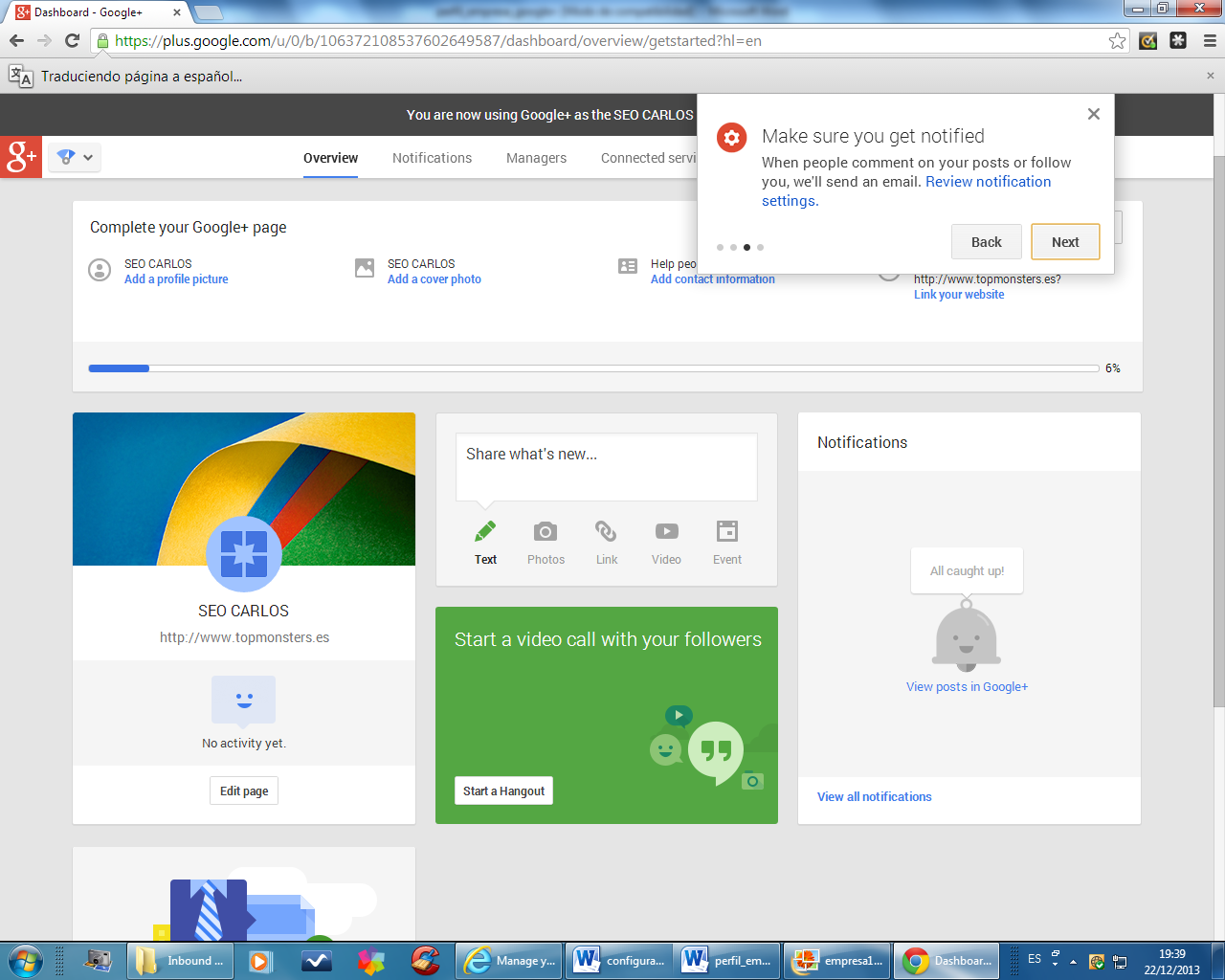Click the address bar URL
Viewport: 1225px width, 980px height.
pyautogui.click(x=438, y=41)
